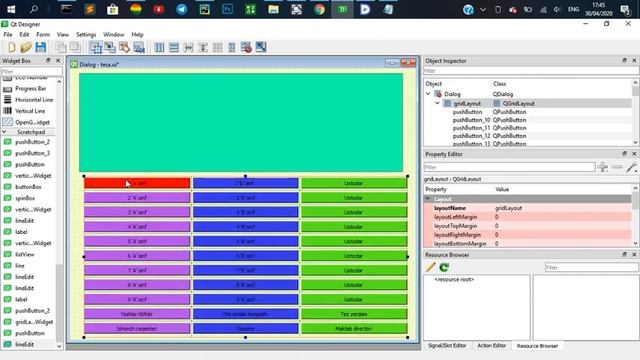
Task: Save the form with the floppy icon
Action: click(40, 47)
